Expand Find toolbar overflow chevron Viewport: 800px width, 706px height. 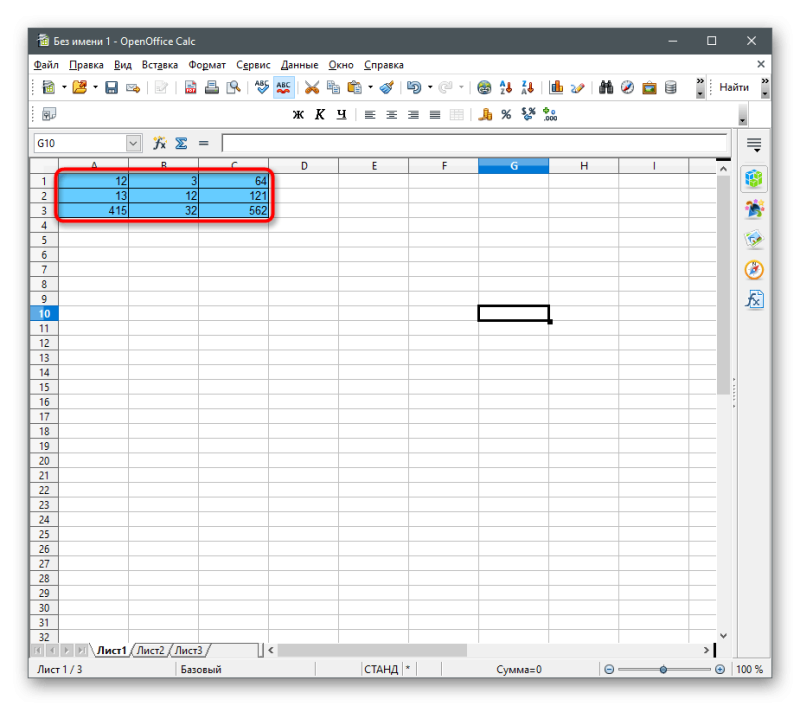pyautogui.click(x=764, y=82)
